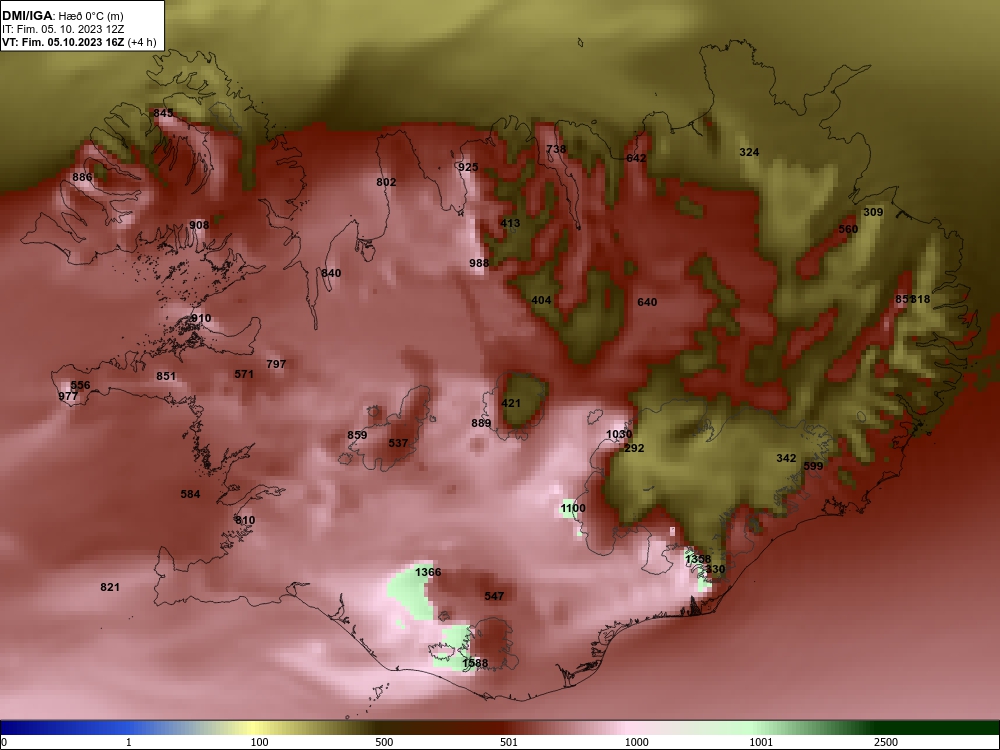Click the 537 value on the map
Viewport: 1000px width, 750px height.
click(x=398, y=443)
